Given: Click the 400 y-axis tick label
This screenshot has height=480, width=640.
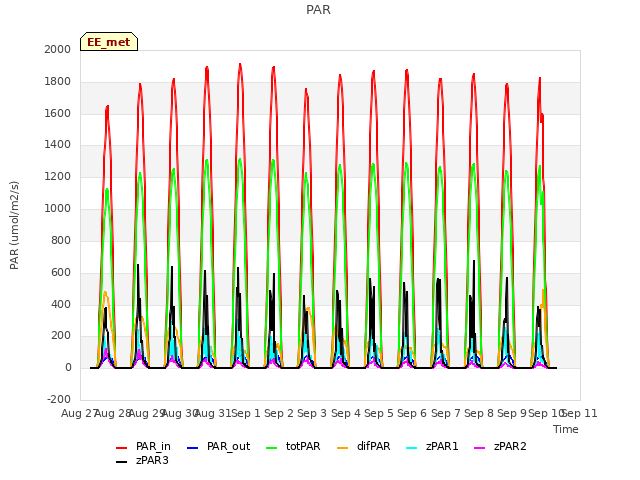Looking at the screenshot, I should 61,304.
